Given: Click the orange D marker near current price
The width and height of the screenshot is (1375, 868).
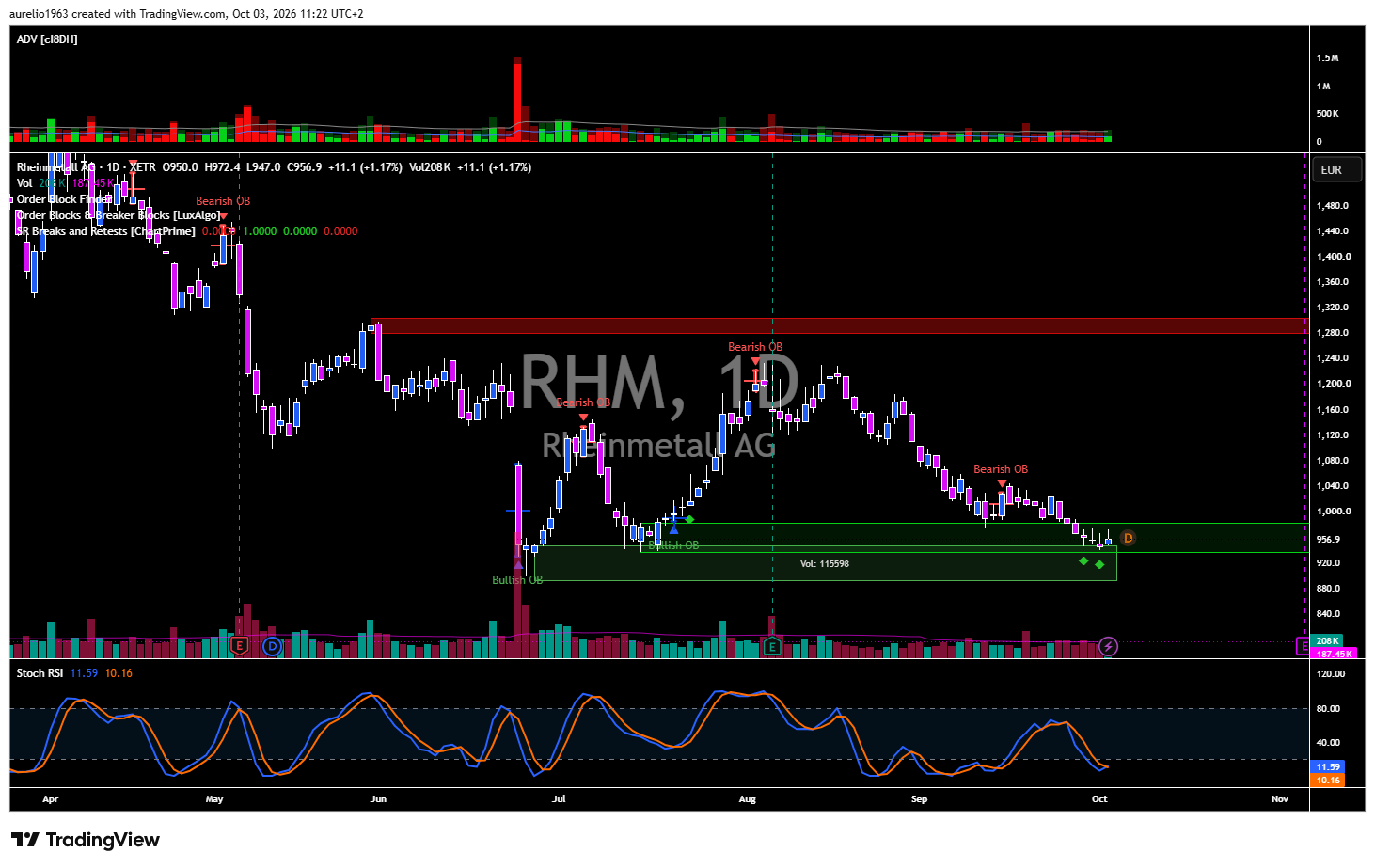Looking at the screenshot, I should 1128,538.
